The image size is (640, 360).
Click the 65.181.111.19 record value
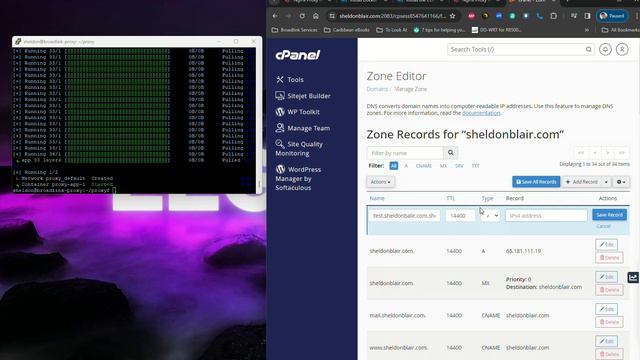point(523,251)
